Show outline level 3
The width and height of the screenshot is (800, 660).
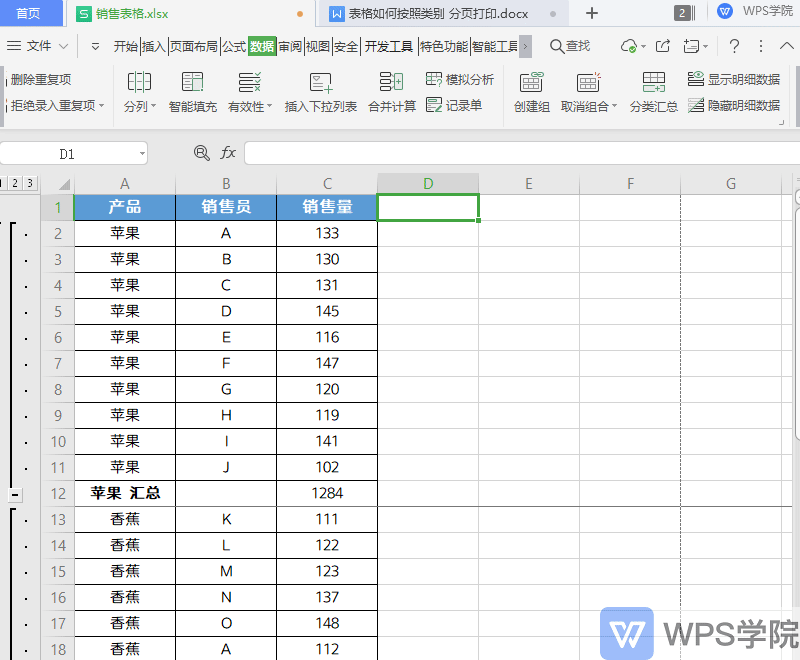[x=30, y=183]
